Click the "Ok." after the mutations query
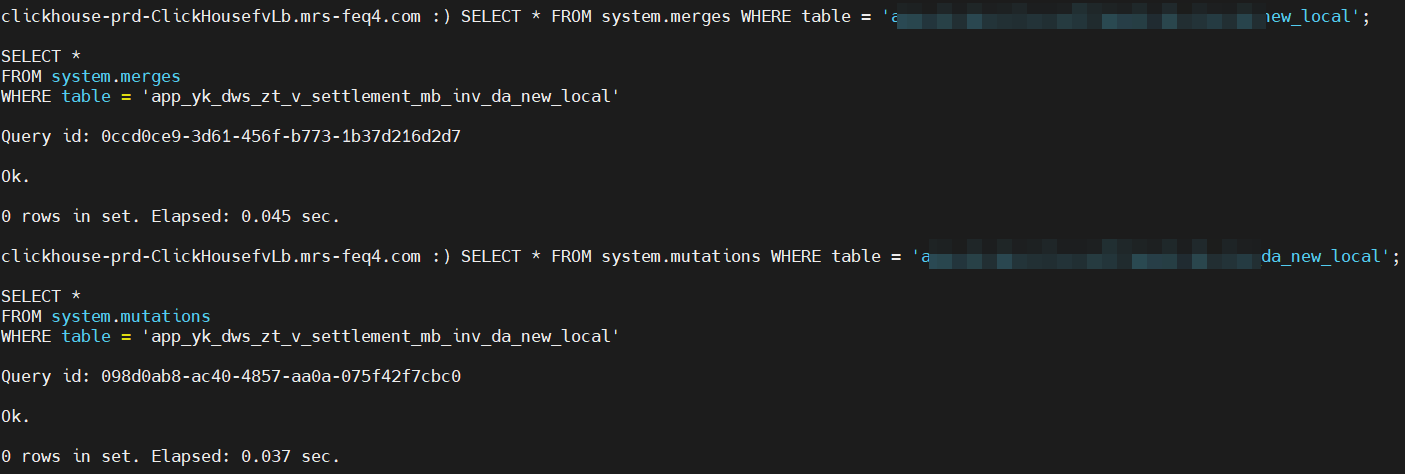Viewport: 1405px width, 474px height. tap(15, 416)
